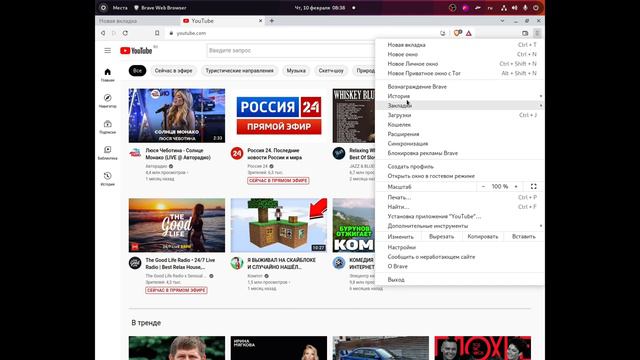Switch to the first browser tab

(x=138, y=21)
